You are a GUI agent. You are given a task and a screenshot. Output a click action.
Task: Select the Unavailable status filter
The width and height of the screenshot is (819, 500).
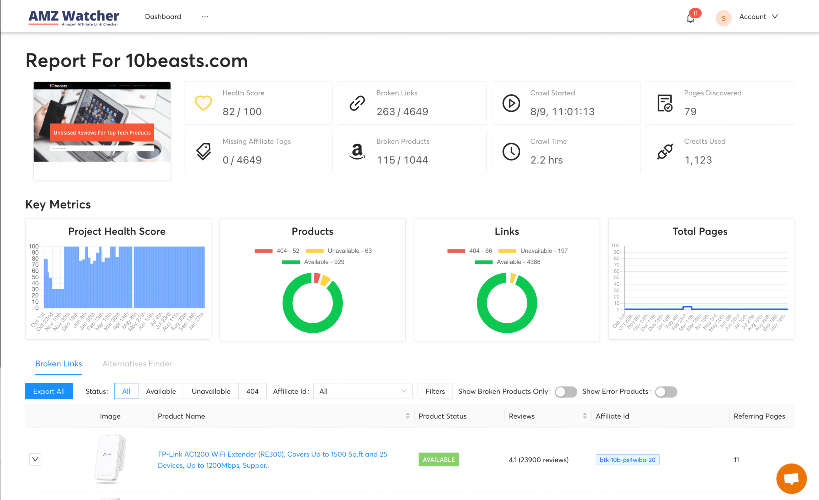click(x=211, y=391)
